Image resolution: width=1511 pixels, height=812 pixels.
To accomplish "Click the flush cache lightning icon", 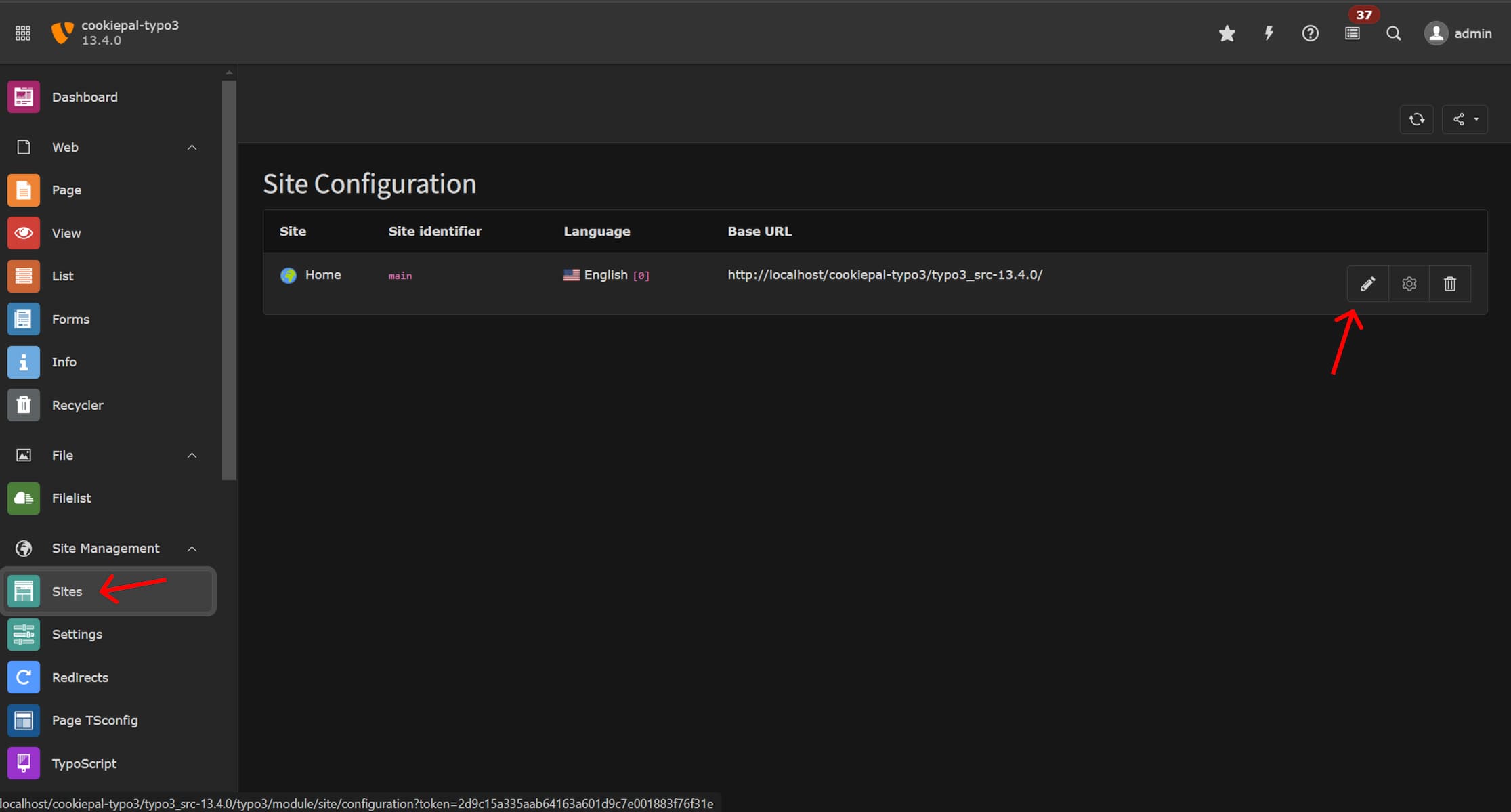I will tap(1269, 33).
